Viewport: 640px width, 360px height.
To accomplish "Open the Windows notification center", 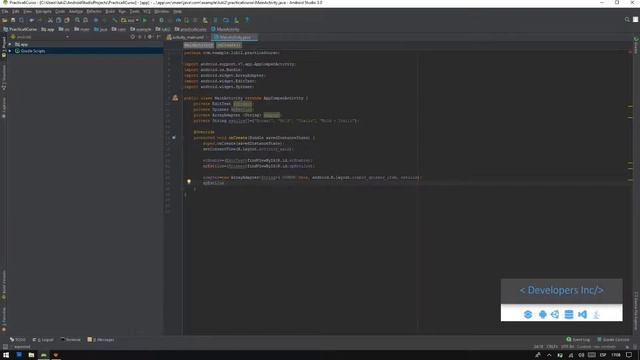I will click(x=629, y=355).
